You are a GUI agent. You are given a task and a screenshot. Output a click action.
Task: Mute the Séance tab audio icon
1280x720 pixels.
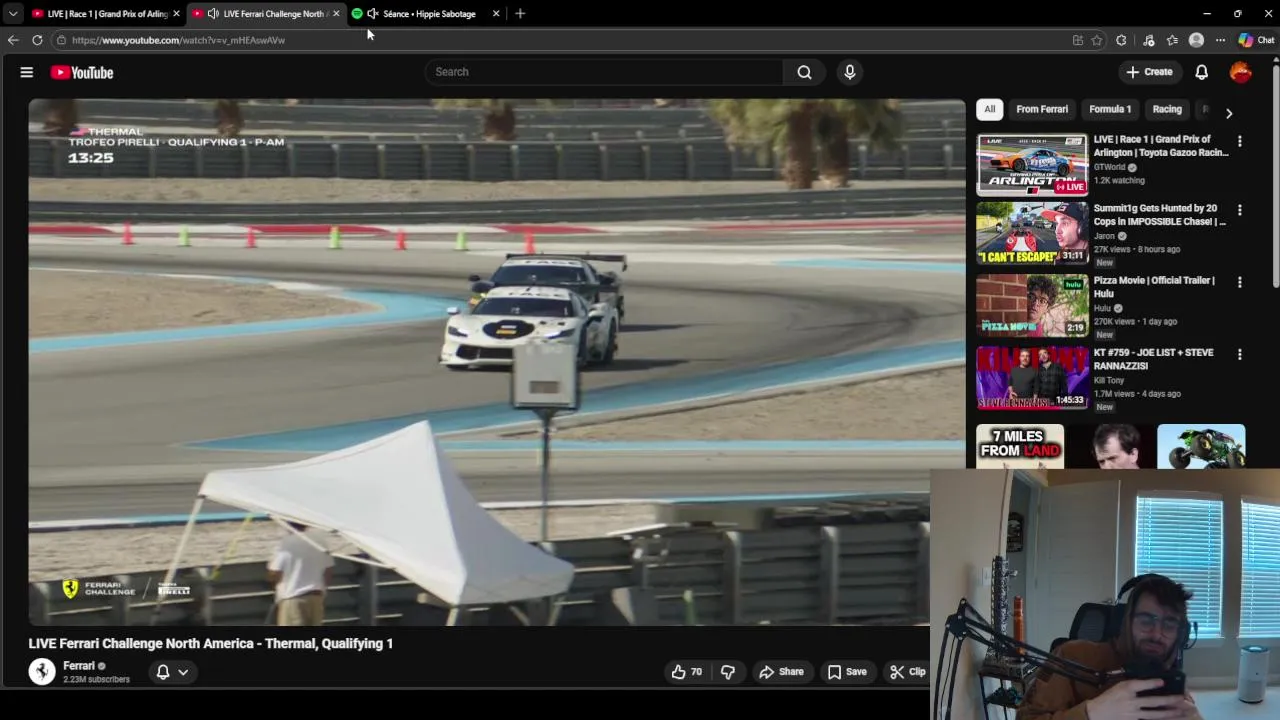[x=373, y=14]
